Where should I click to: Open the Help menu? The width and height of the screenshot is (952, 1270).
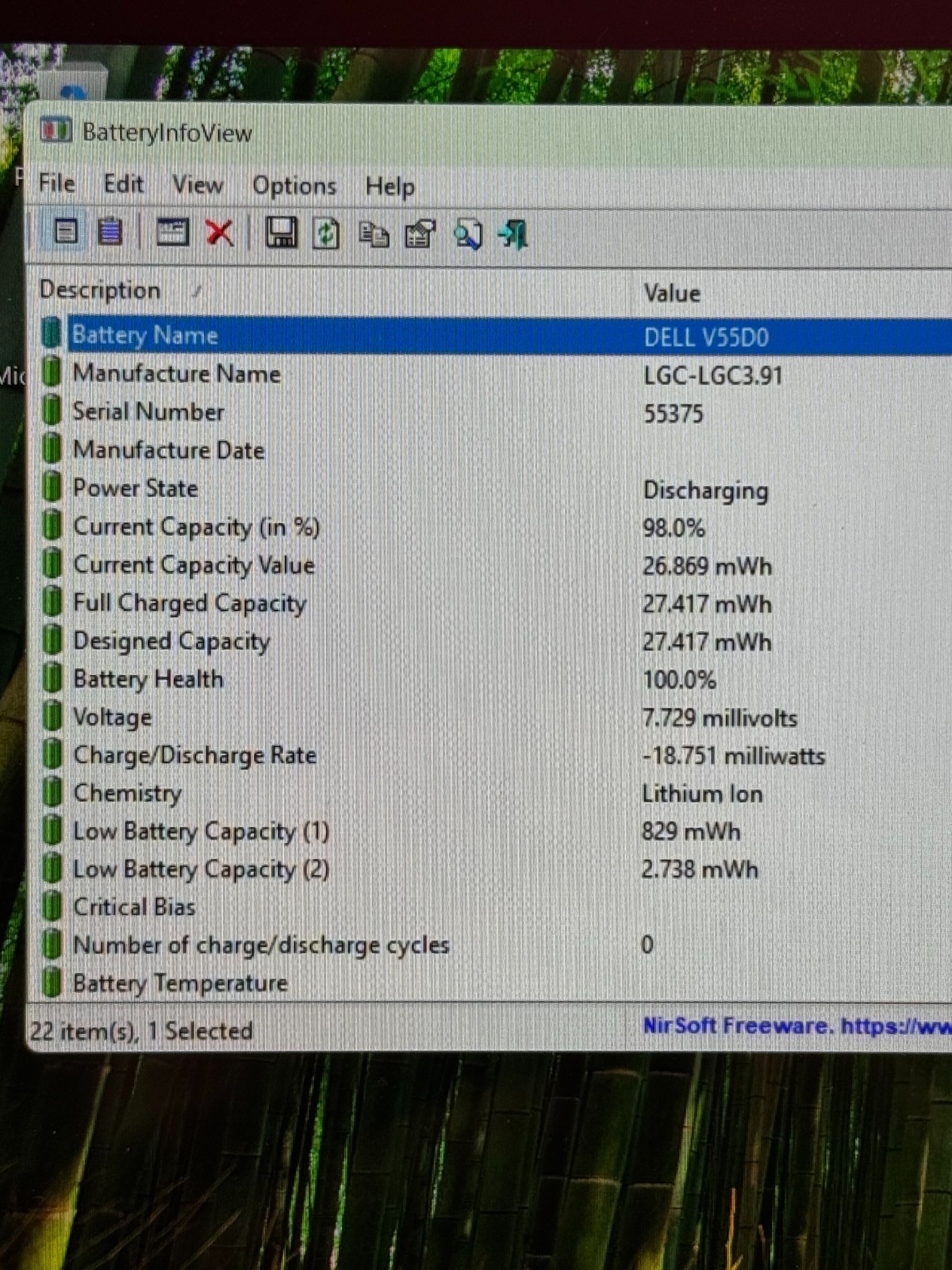pos(390,187)
